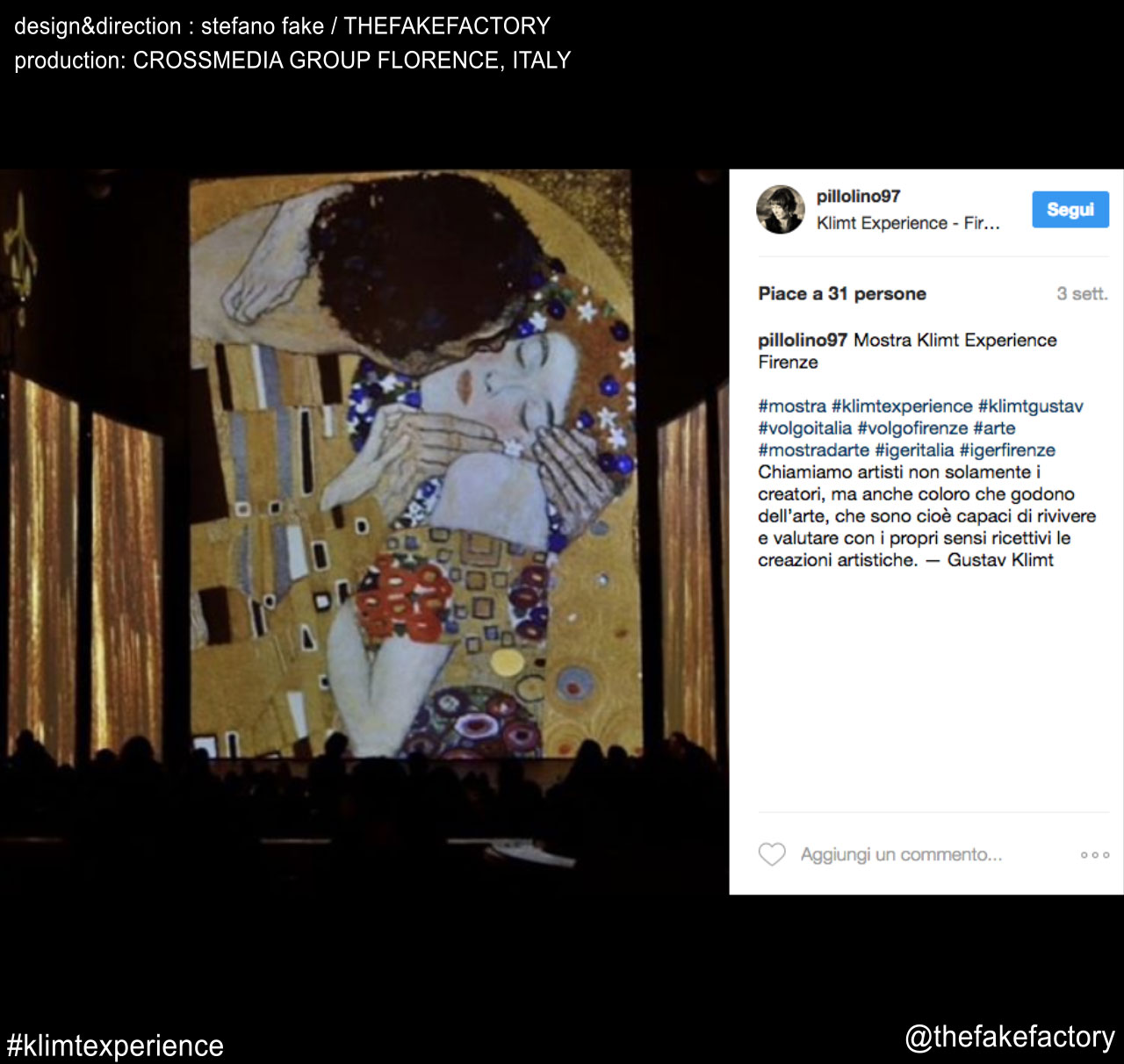Follow the user with the Segui button
The image size is (1124, 1064).
tap(1070, 210)
